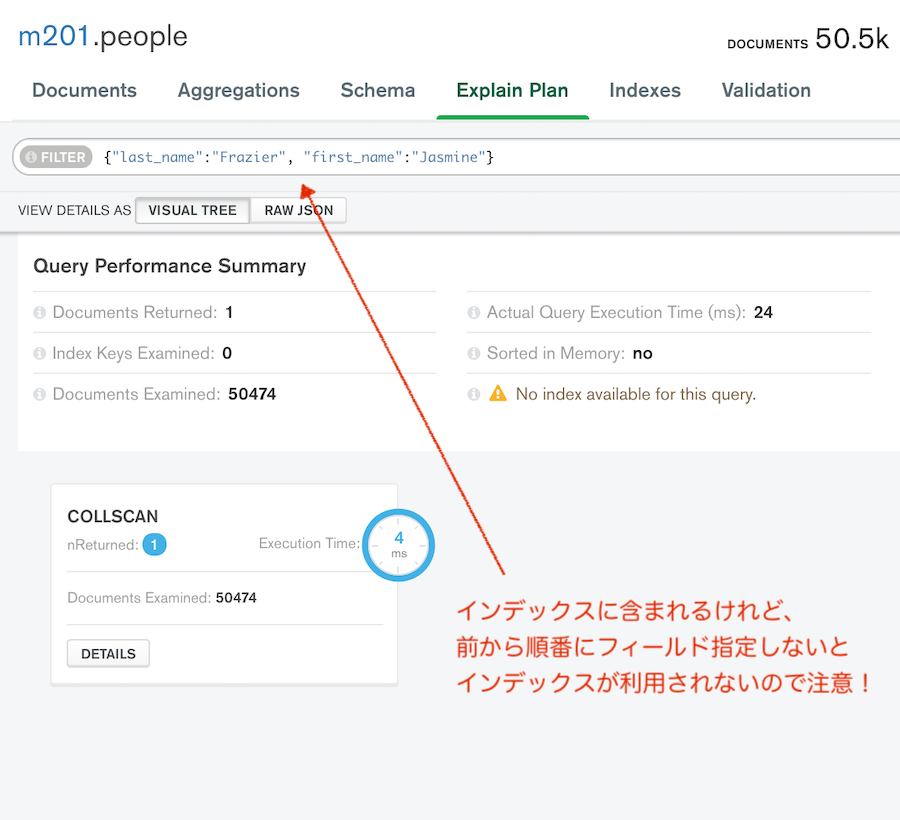The width and height of the screenshot is (900, 820).
Task: Click the COLLSCAN stage title
Action: (x=112, y=516)
